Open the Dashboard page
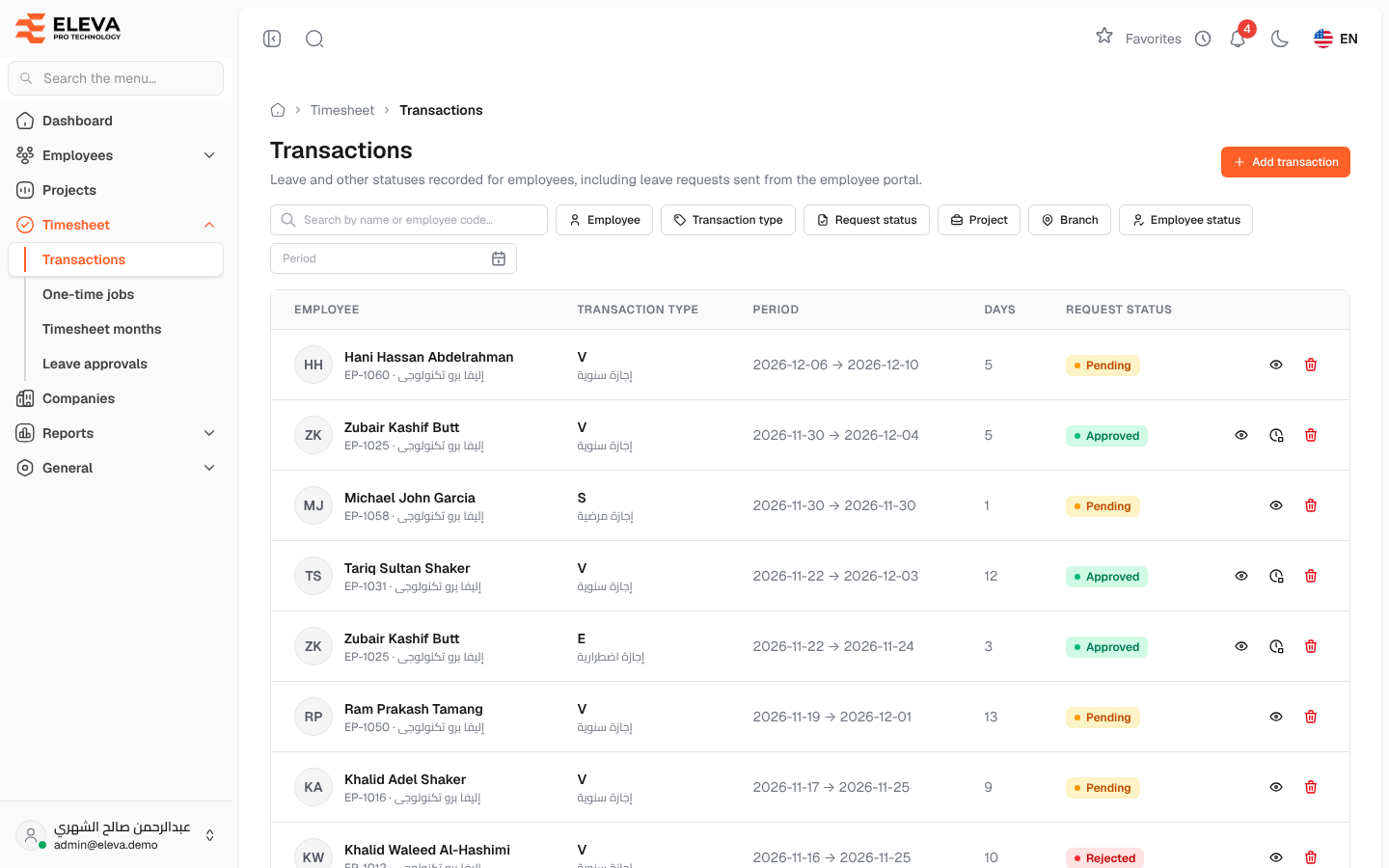The image size is (1389, 868). (116, 121)
